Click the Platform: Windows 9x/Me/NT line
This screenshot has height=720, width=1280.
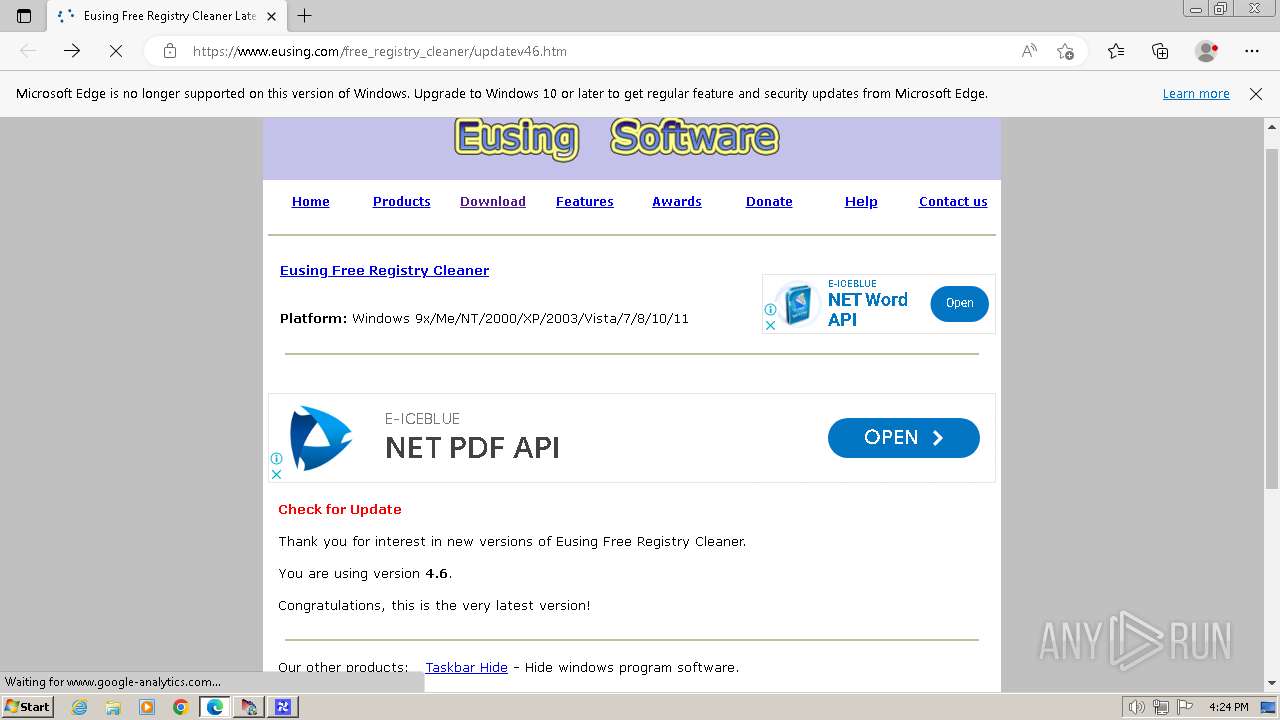click(484, 319)
